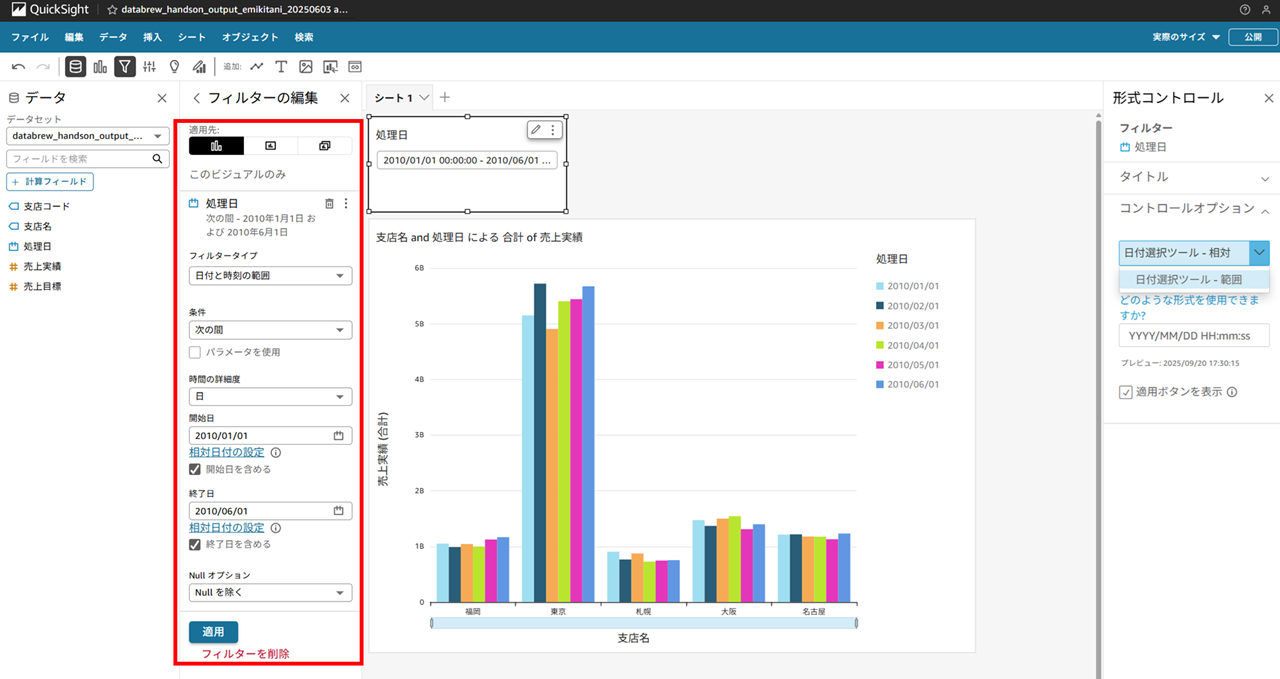Open the Themes paintbrush toolbar icon
This screenshot has width=1280, height=679.
coord(199,67)
